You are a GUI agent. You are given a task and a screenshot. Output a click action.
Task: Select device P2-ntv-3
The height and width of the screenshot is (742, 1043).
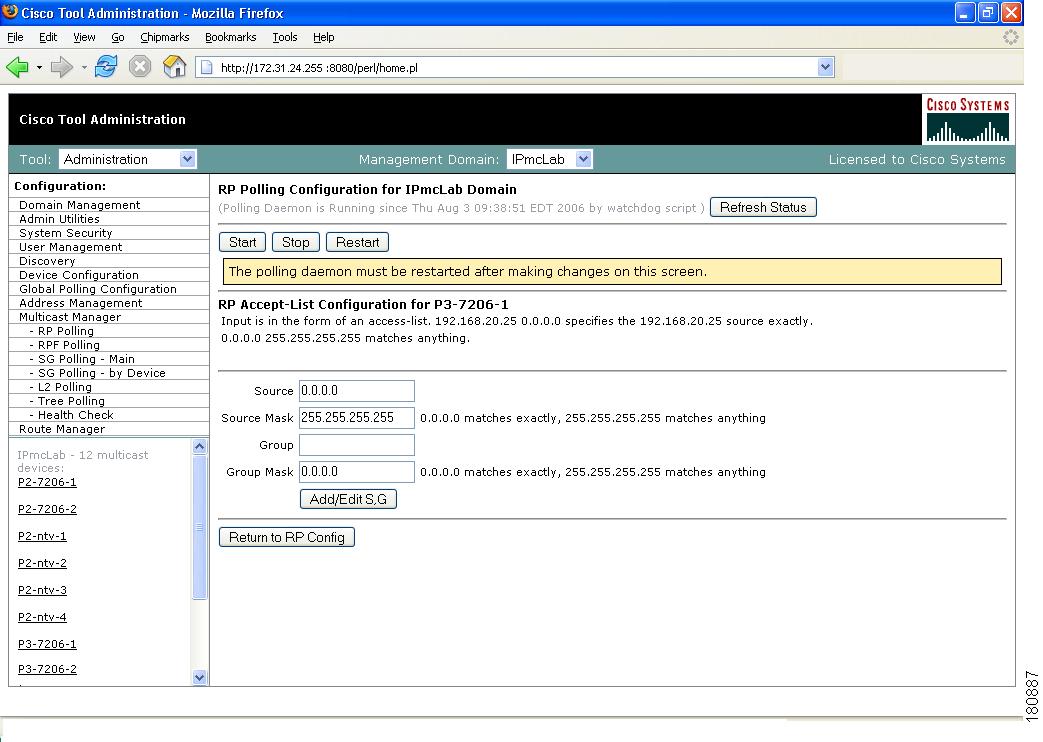[x=42, y=590]
